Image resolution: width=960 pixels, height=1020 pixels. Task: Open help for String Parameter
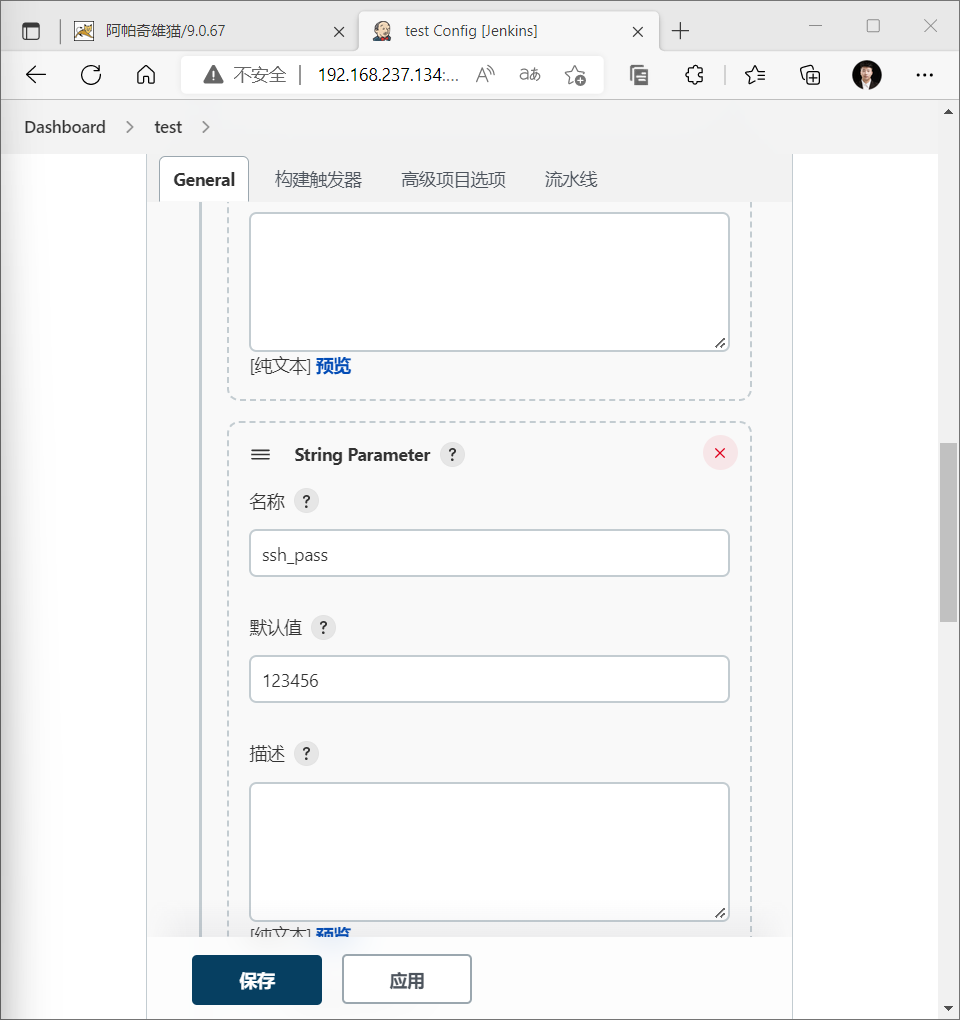tap(452, 454)
